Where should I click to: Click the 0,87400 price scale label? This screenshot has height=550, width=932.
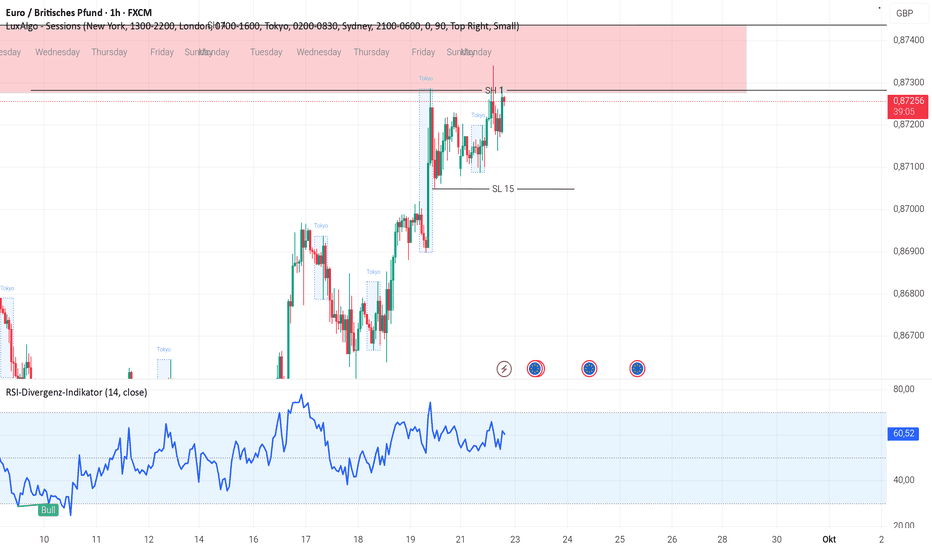909,40
